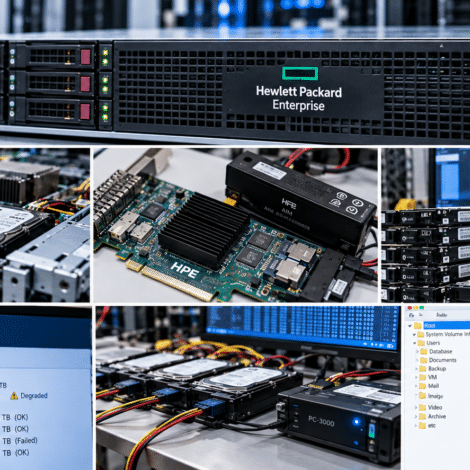The width and height of the screenshot is (470, 470).
Task: Select the etc folder label
Action: 432,425
